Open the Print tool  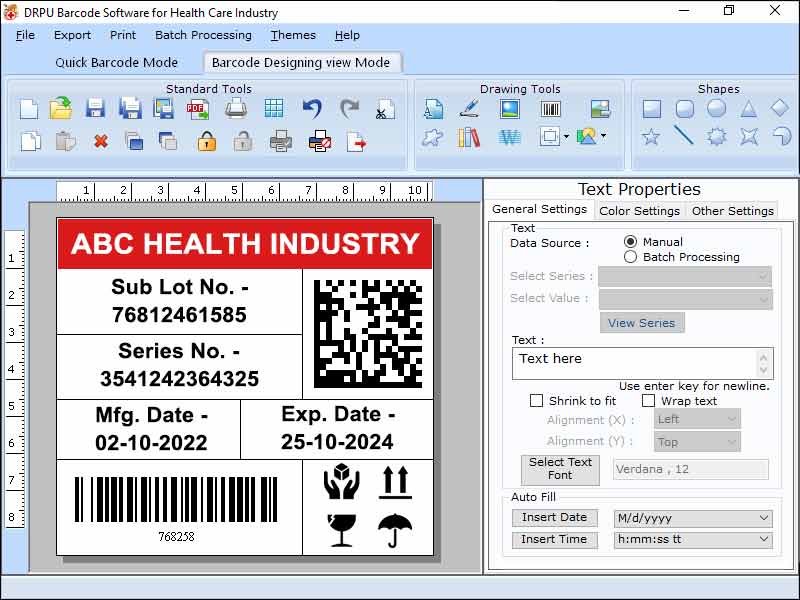235,107
